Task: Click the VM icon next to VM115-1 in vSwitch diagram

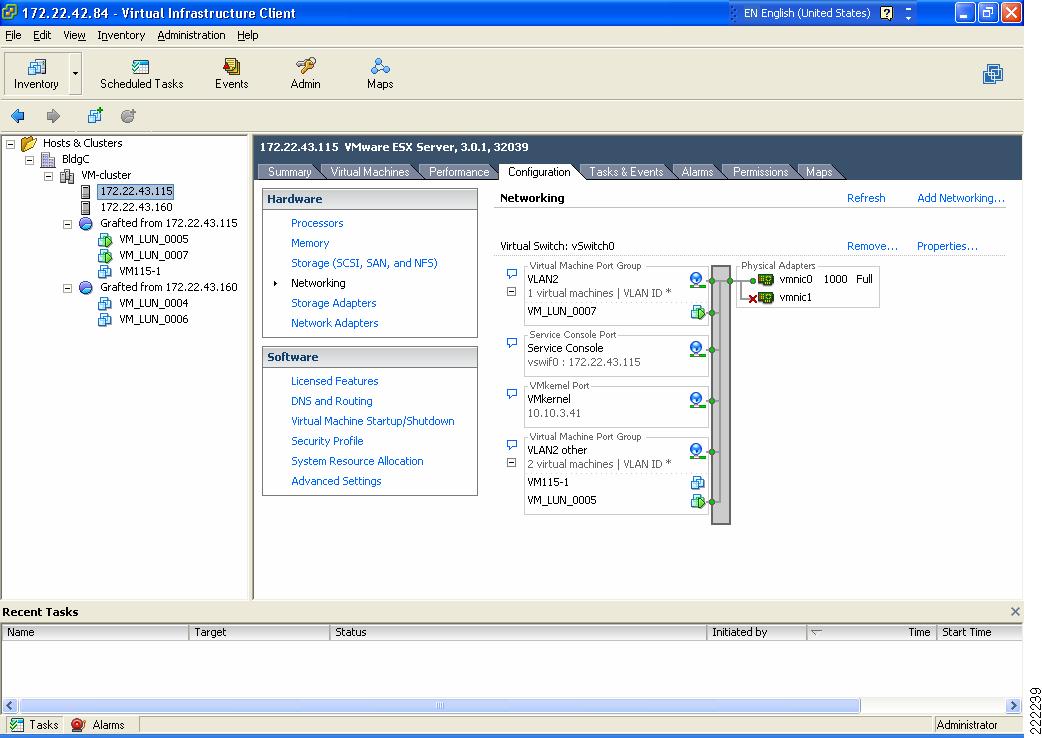Action: coord(697,482)
